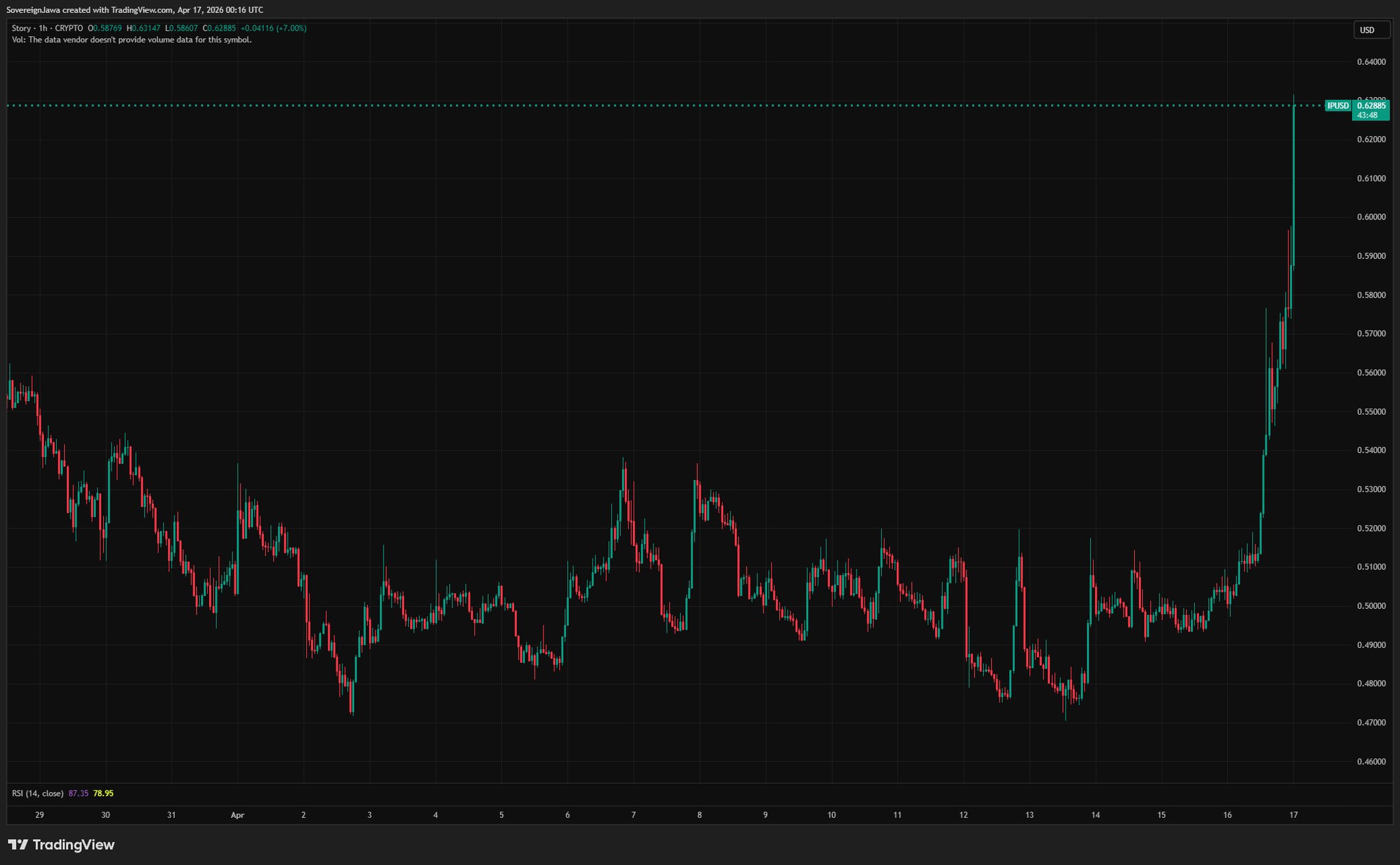Click the purple RSI value 87.35
The height and width of the screenshot is (865, 1400).
[x=79, y=793]
